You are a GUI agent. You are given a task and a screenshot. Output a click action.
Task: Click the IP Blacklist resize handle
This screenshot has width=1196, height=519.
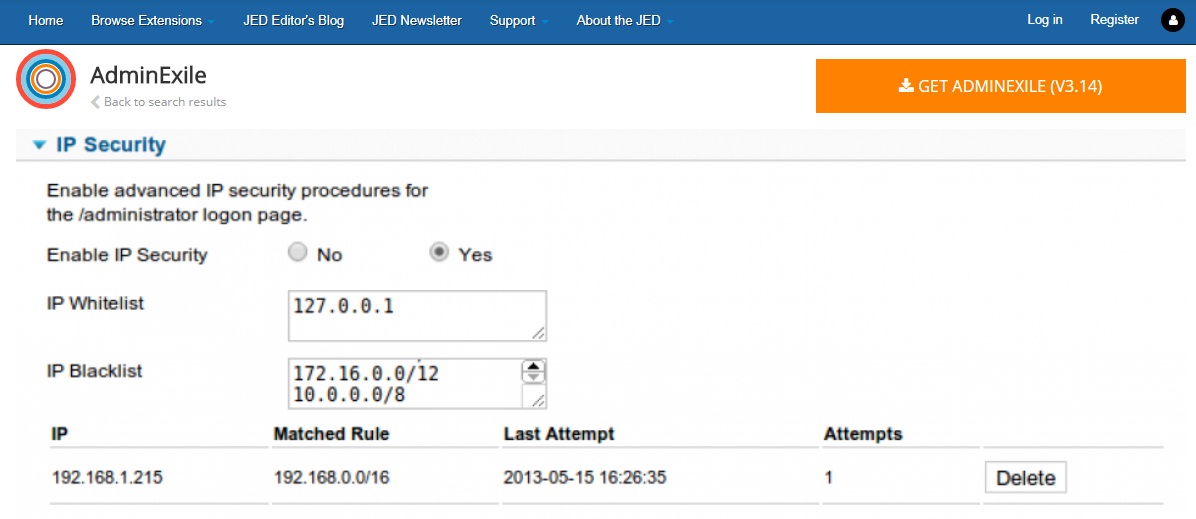point(539,400)
